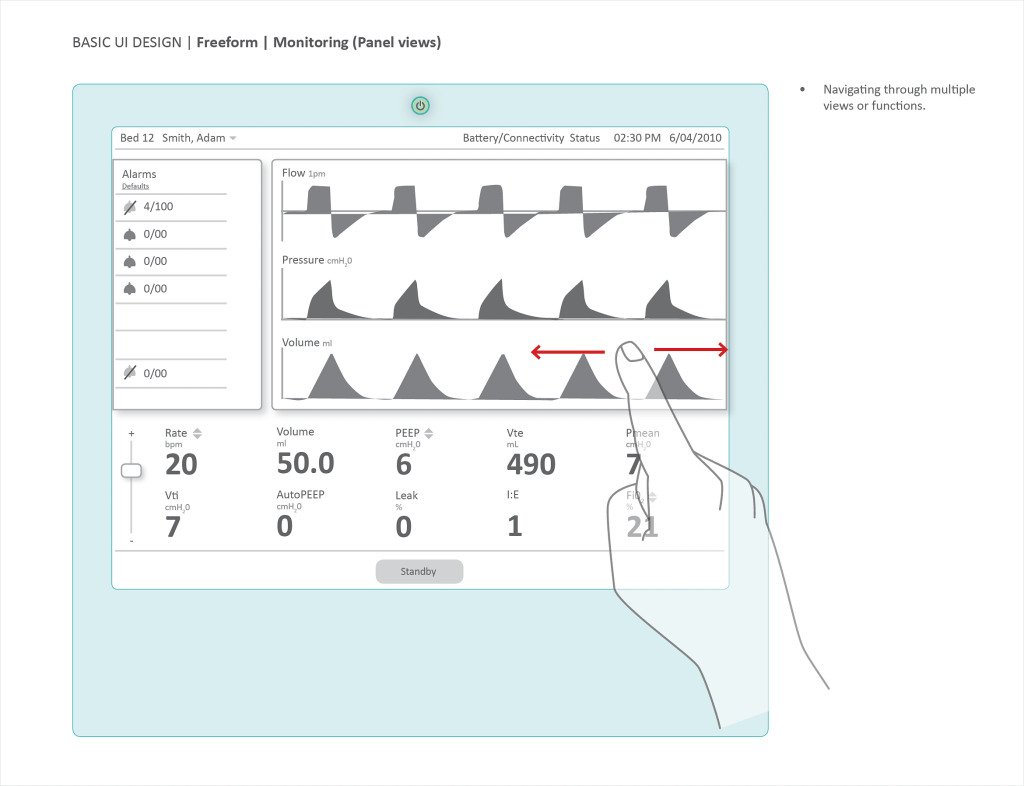Click the left-pointing red swipe arrow
The height and width of the screenshot is (786, 1024).
click(x=567, y=352)
